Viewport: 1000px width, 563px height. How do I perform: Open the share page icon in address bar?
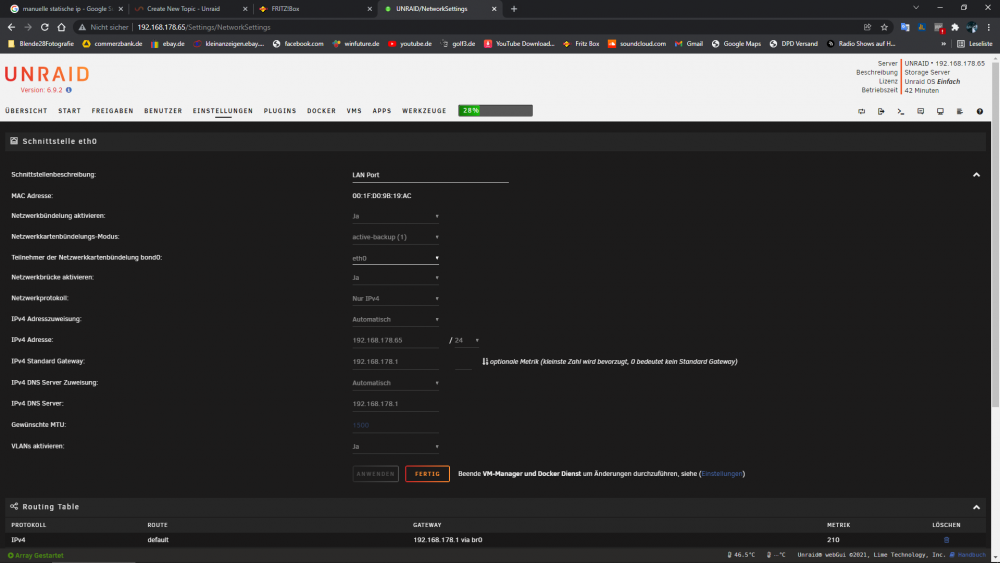tap(867, 27)
